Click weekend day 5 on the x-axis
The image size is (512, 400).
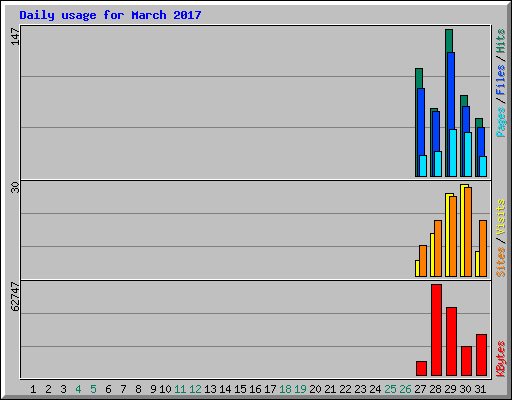pos(93,389)
